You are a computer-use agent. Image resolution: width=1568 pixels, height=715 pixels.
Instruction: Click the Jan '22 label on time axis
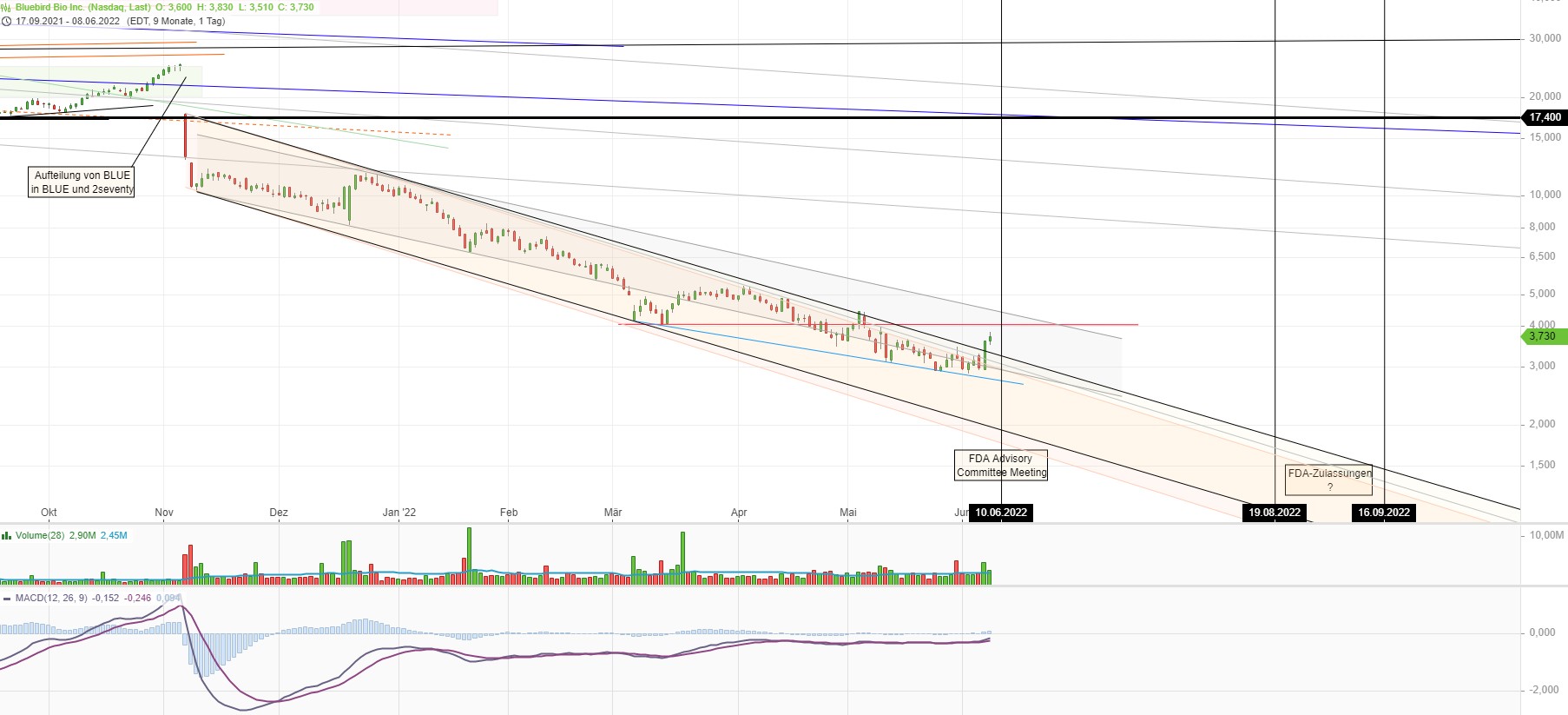tap(399, 513)
